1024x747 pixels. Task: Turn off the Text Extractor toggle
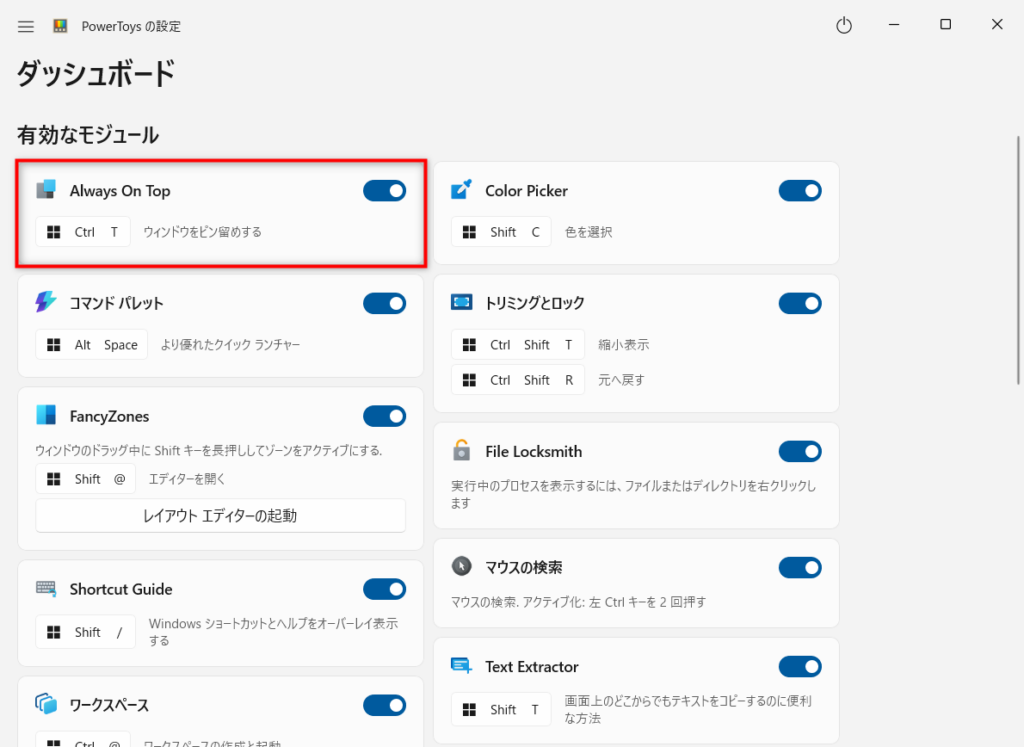[800, 667]
